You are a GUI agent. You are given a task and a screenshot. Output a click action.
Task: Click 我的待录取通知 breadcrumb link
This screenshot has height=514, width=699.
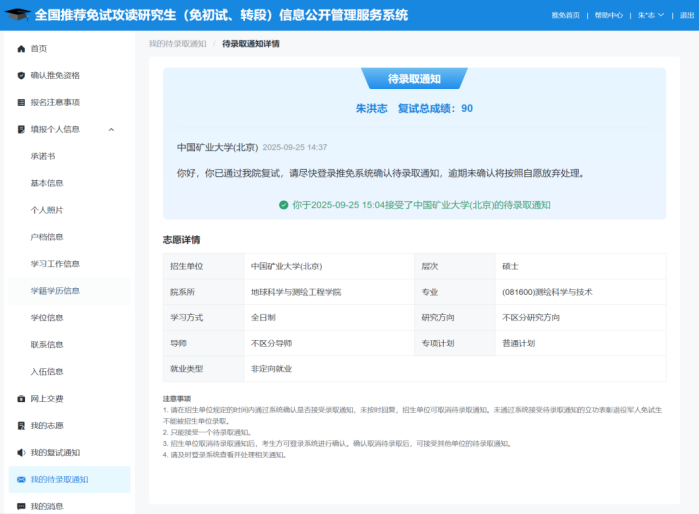coord(177,44)
